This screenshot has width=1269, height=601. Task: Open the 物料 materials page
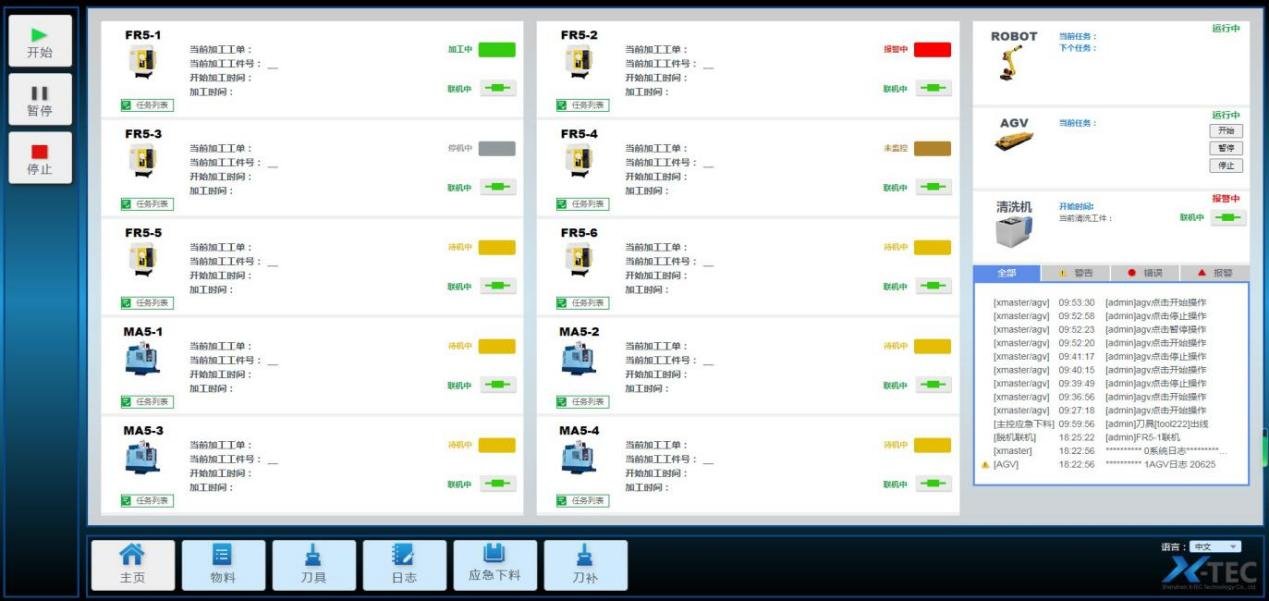point(223,565)
